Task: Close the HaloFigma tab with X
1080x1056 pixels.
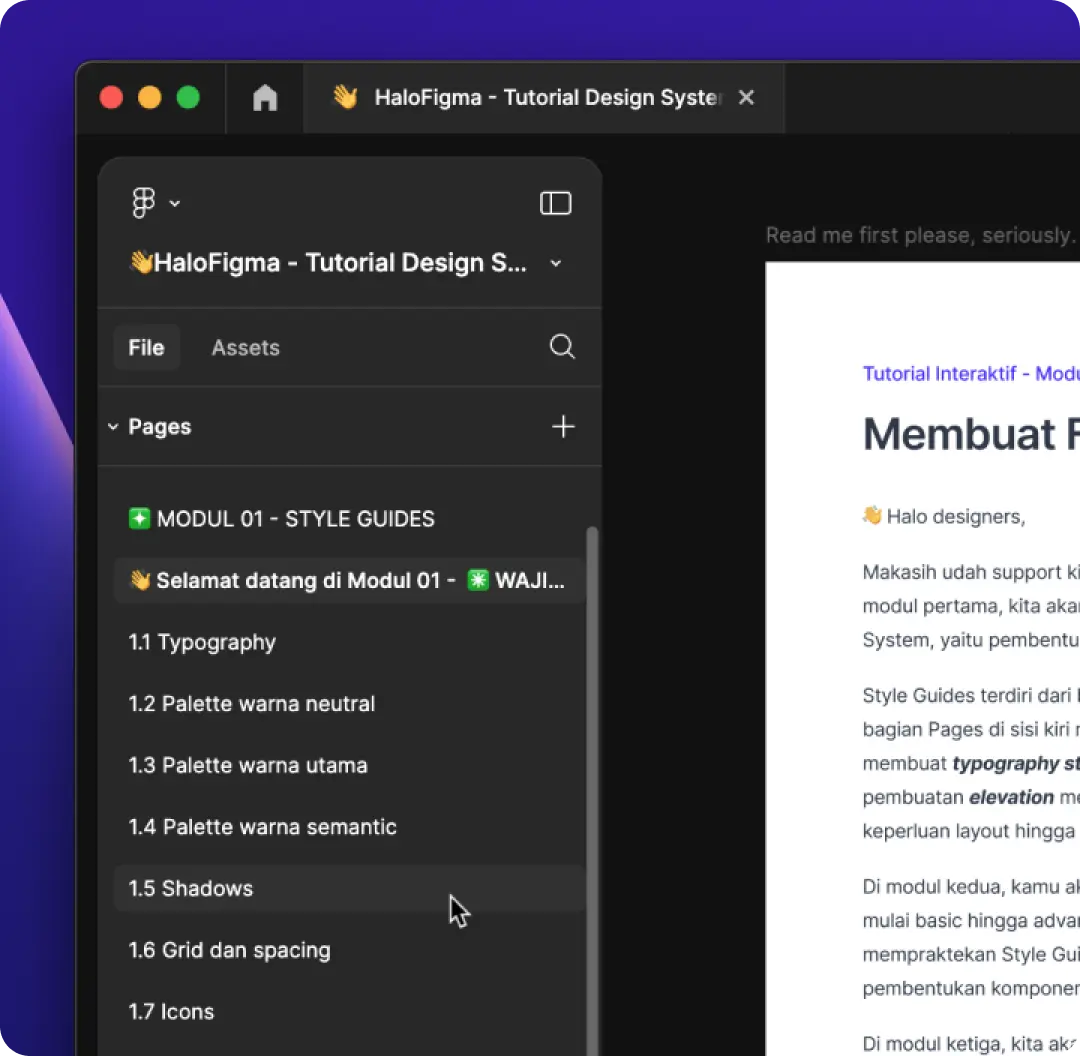Action: tap(746, 98)
